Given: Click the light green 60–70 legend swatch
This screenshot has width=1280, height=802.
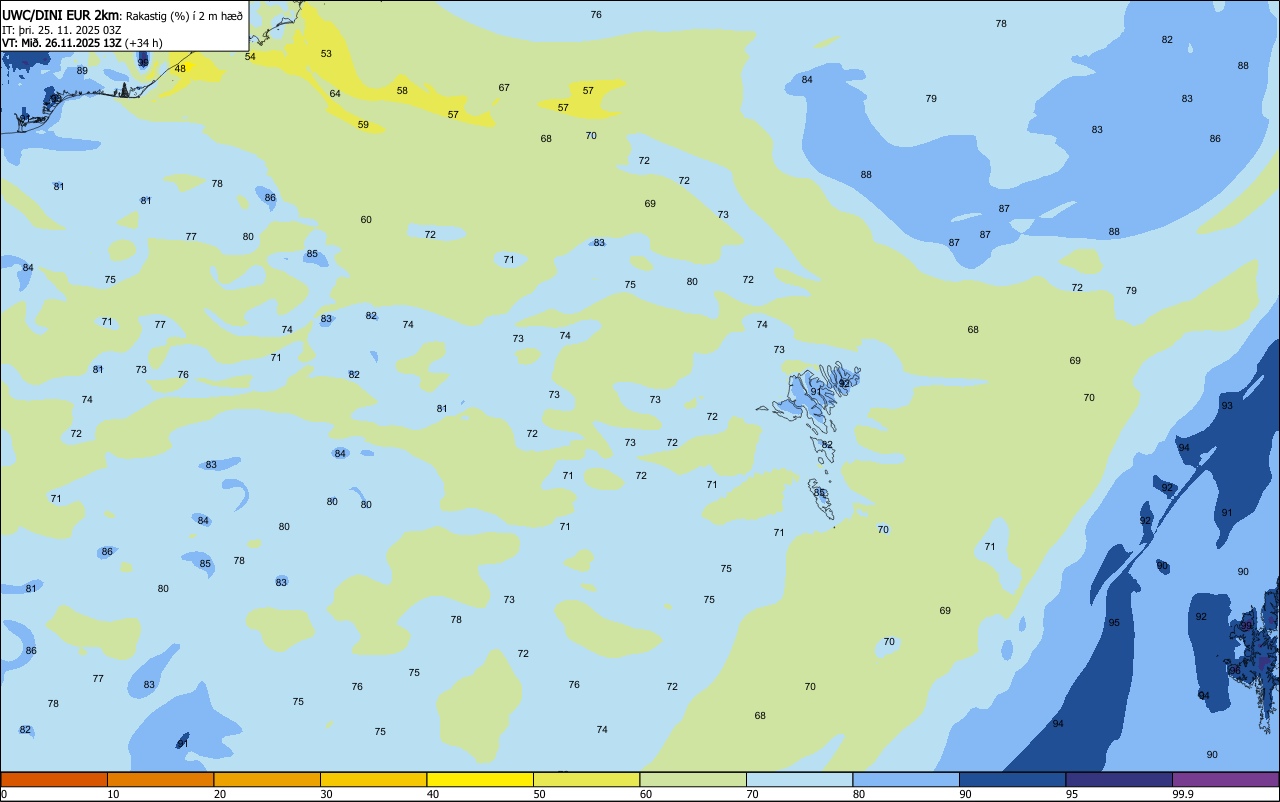Looking at the screenshot, I should point(693,779).
